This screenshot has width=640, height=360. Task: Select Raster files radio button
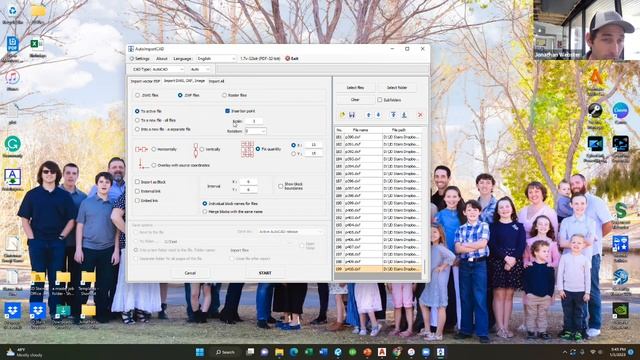point(224,95)
